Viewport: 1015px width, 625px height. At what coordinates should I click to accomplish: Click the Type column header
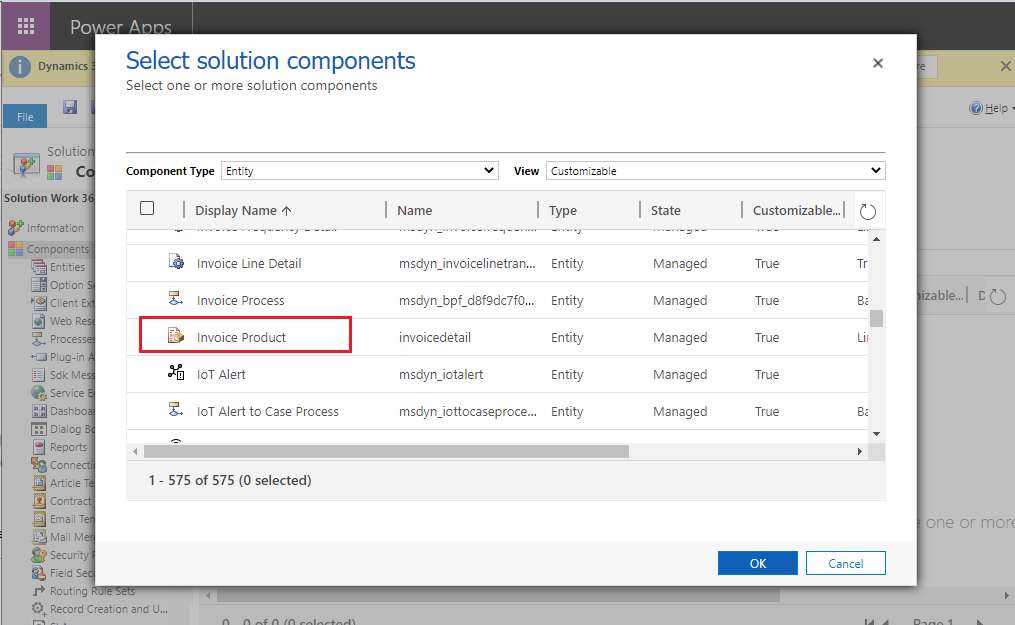click(x=563, y=210)
